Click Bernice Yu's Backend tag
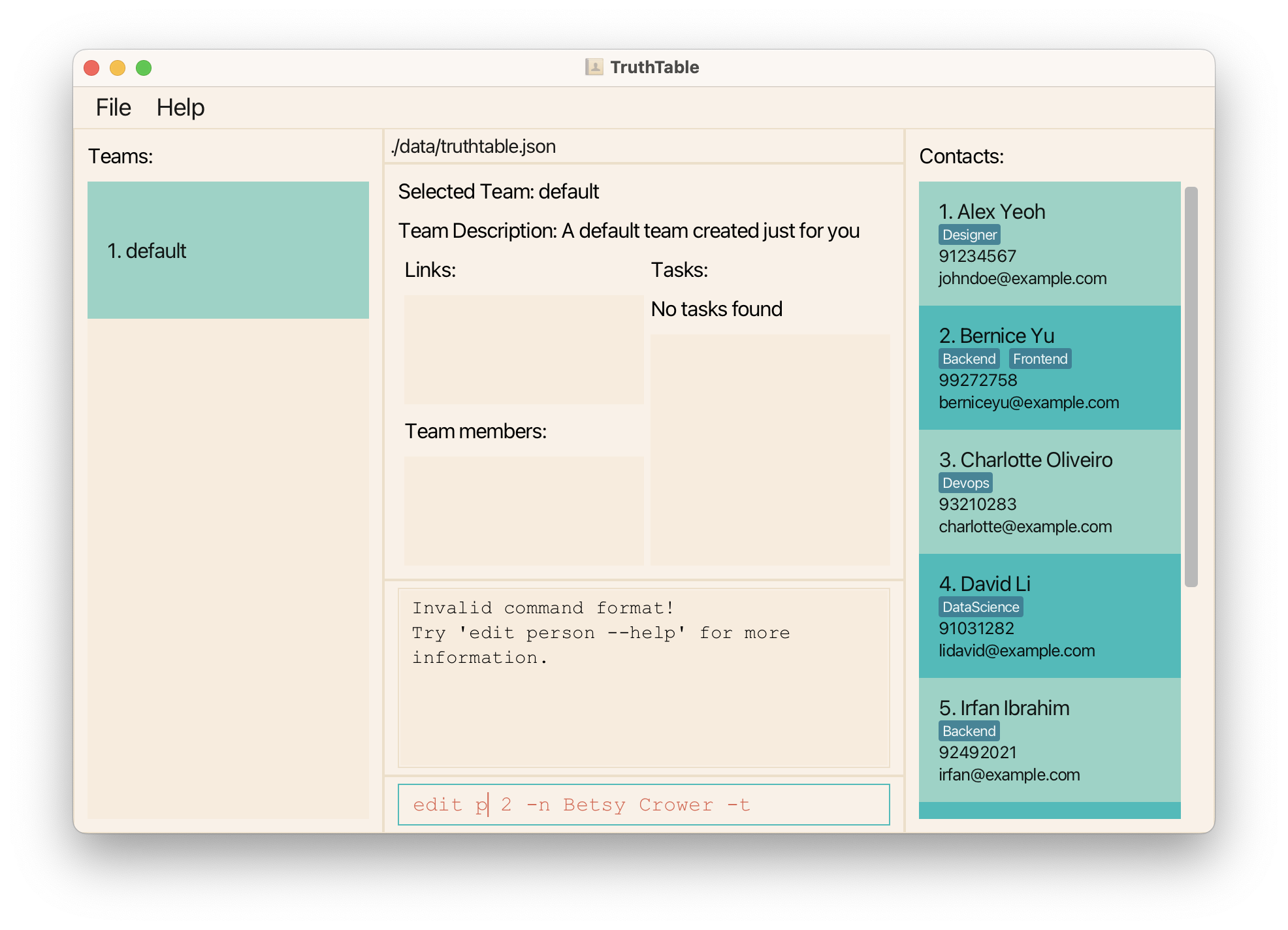 (x=969, y=359)
